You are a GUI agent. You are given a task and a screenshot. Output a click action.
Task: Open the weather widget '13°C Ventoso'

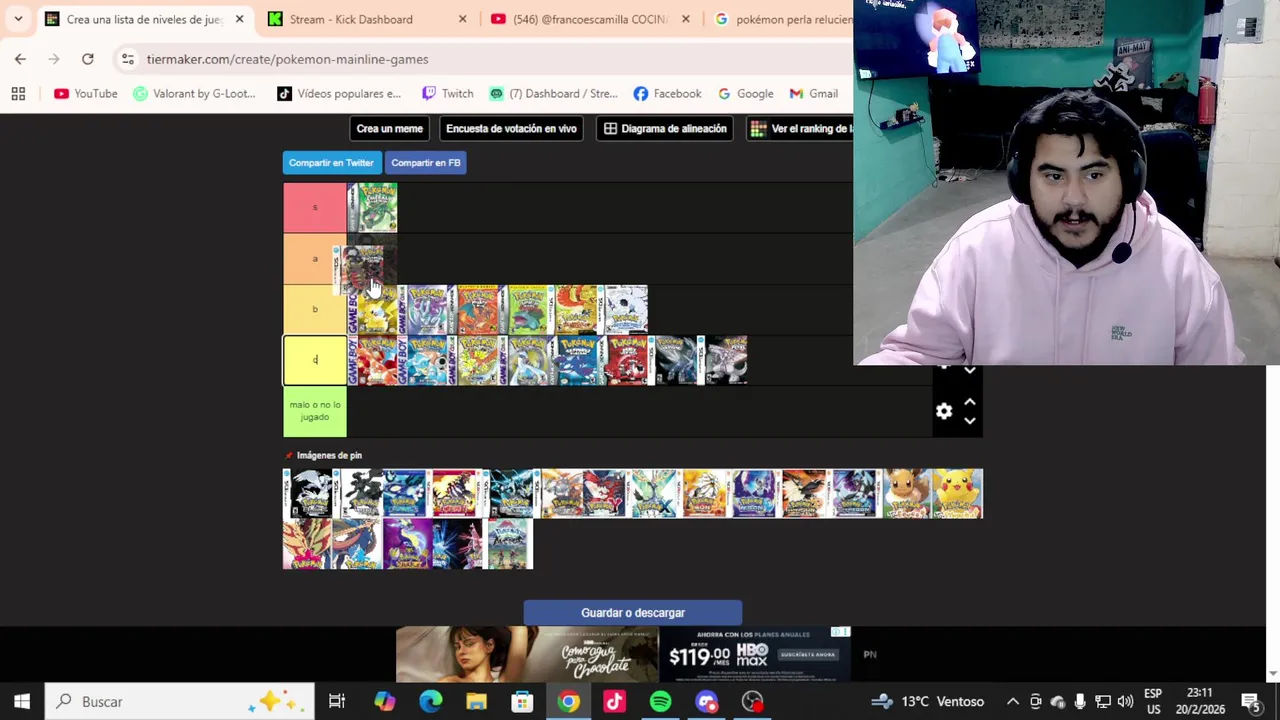(x=928, y=702)
